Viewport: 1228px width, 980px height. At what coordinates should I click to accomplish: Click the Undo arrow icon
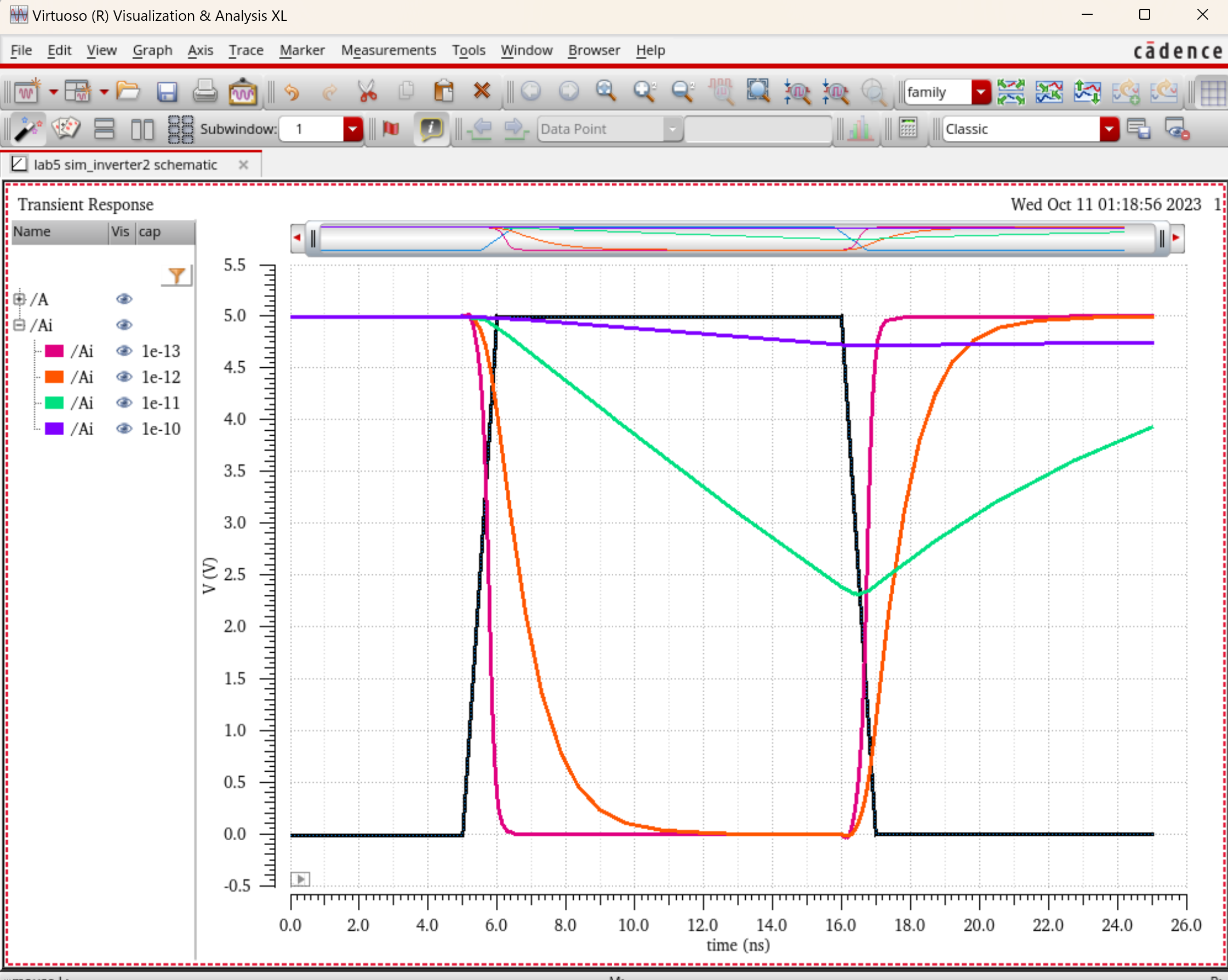click(292, 92)
